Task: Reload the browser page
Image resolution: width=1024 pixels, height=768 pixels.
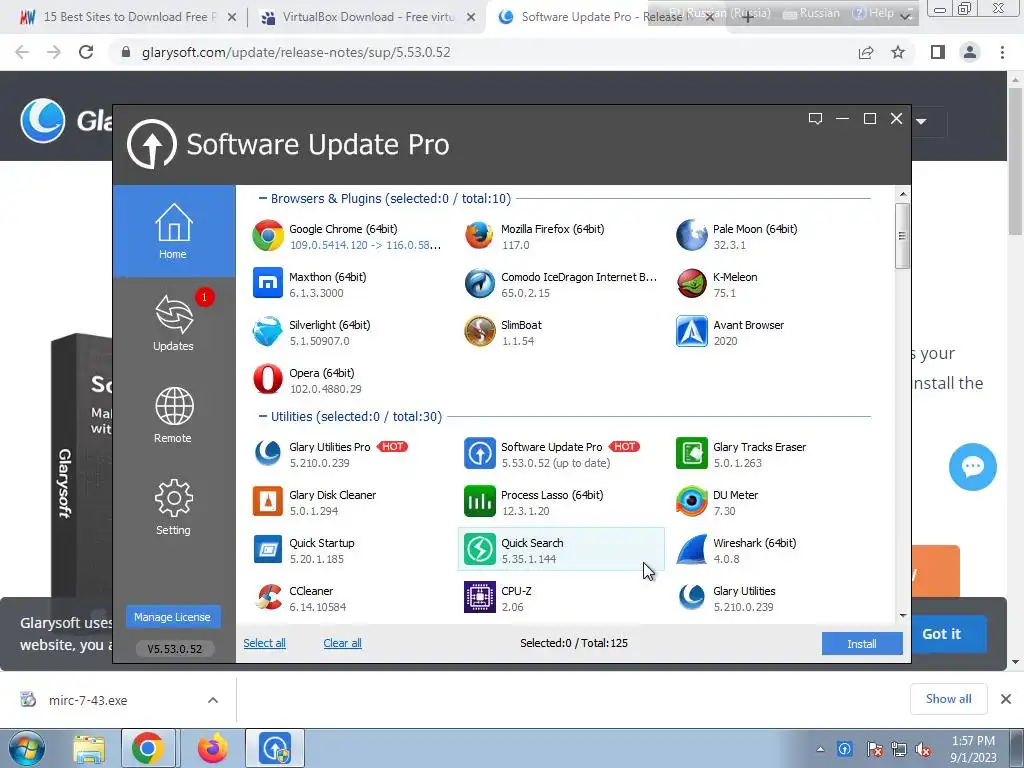Action: [x=86, y=52]
